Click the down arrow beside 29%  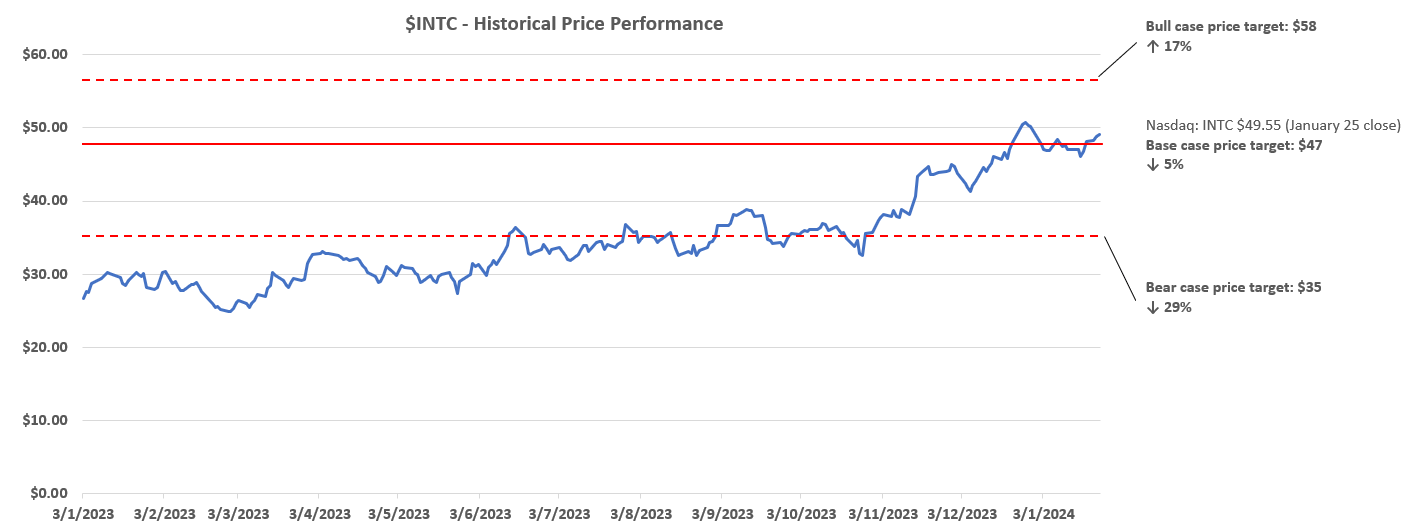point(1151,308)
